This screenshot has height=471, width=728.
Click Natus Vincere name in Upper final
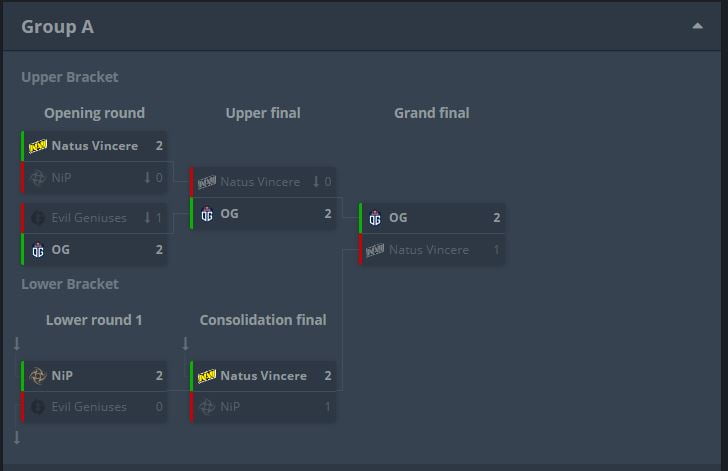(x=260, y=182)
